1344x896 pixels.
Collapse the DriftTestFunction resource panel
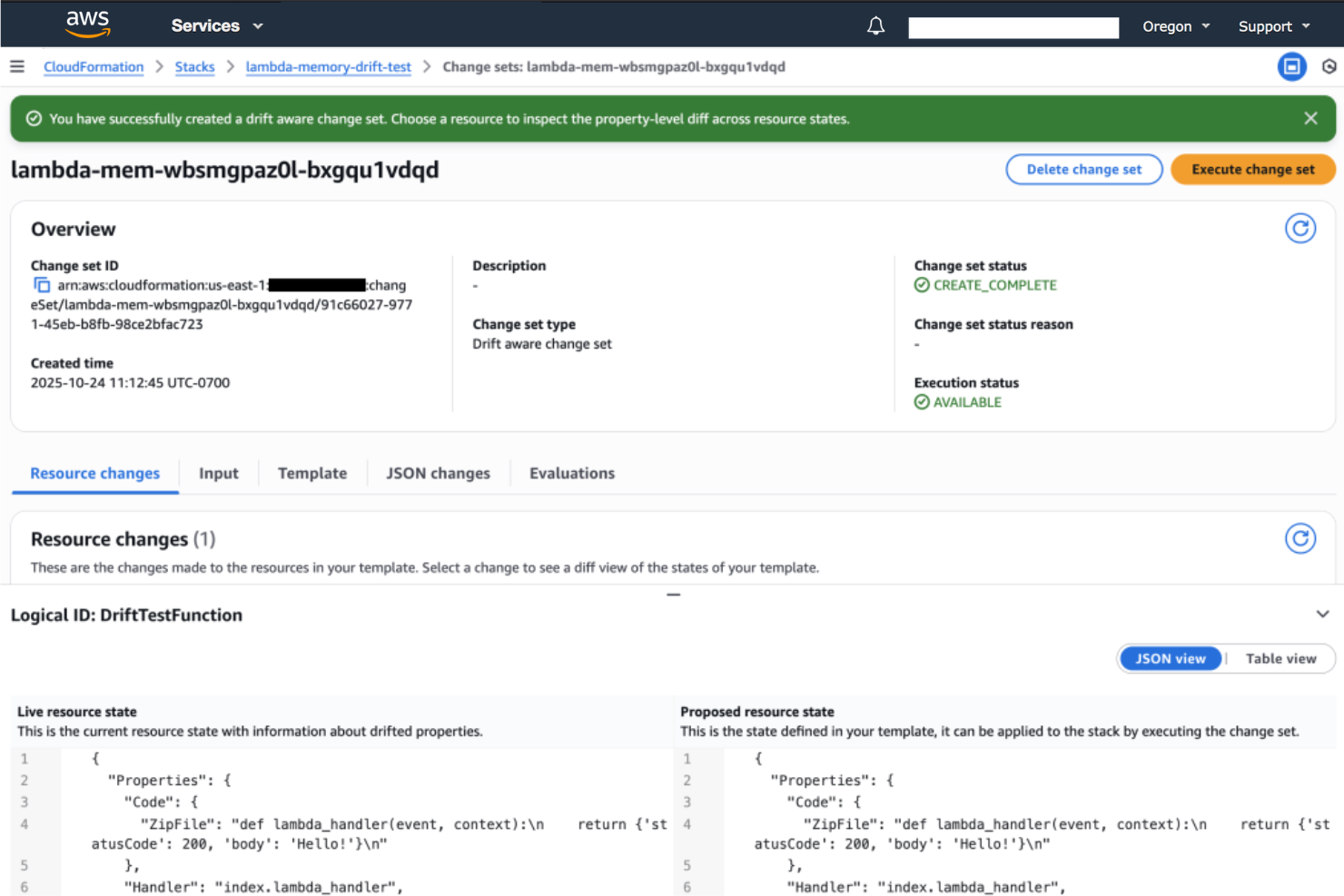click(x=1322, y=614)
